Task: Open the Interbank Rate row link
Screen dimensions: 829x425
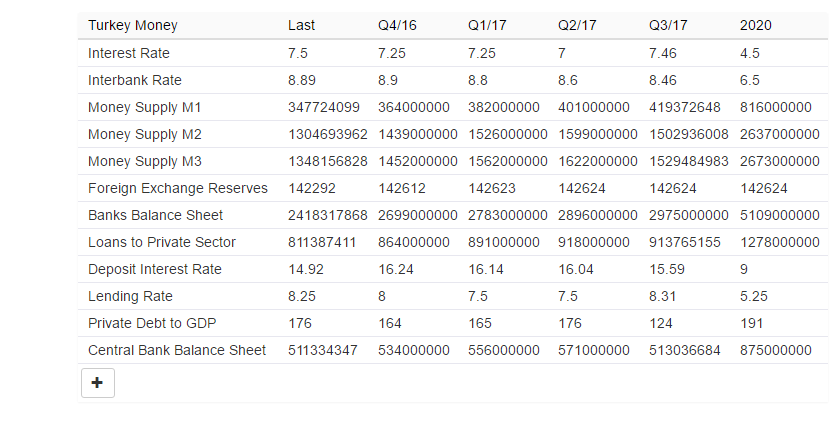Action: 135,80
